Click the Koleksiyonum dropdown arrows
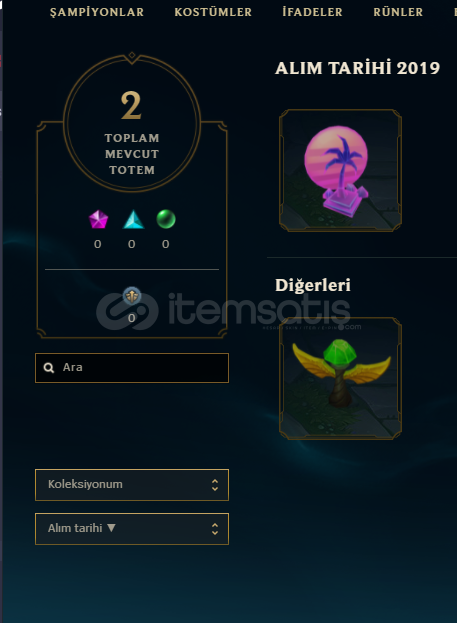Screen dimensions: 457x623 click(x=215, y=485)
